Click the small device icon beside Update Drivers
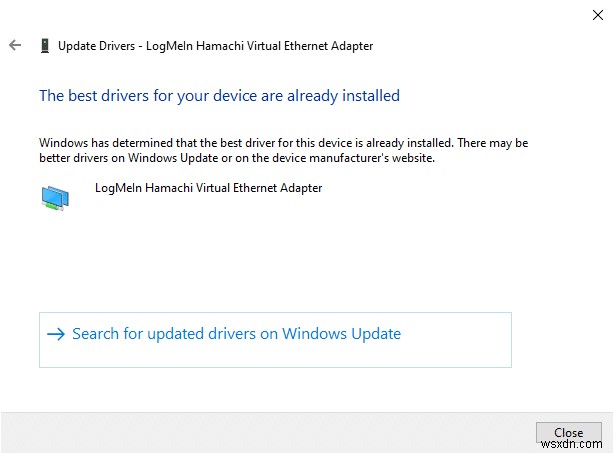 [x=44, y=45]
